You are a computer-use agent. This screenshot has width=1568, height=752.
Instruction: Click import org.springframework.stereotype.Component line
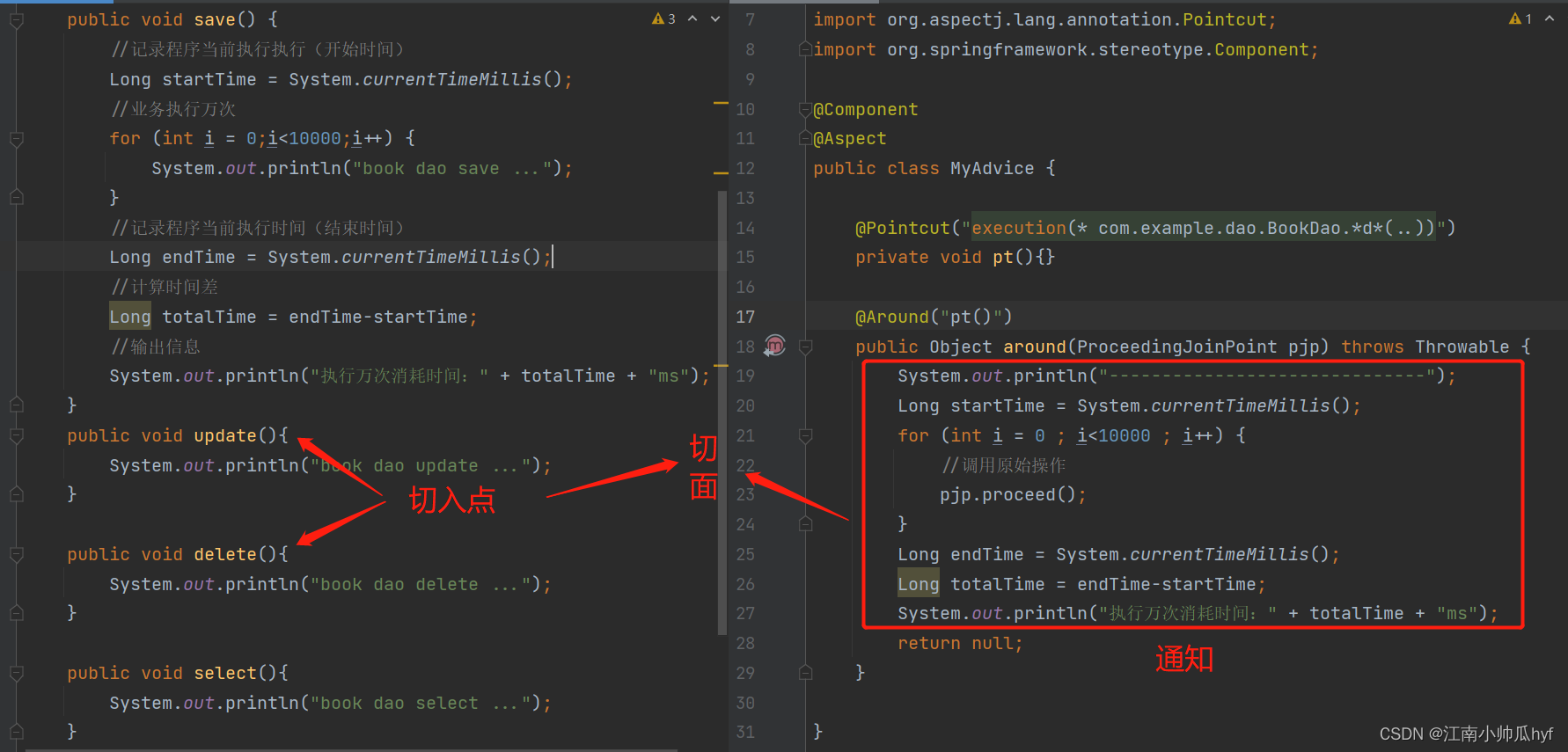[x=1066, y=49]
